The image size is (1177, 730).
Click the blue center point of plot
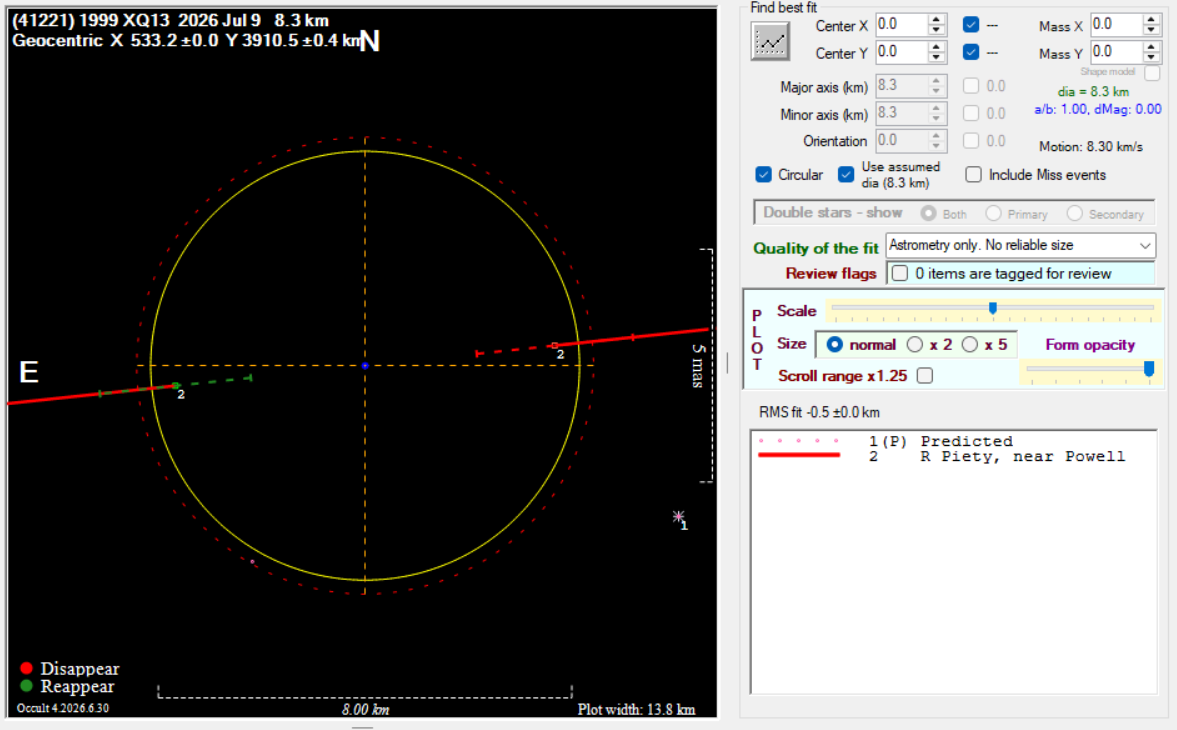(x=365, y=365)
